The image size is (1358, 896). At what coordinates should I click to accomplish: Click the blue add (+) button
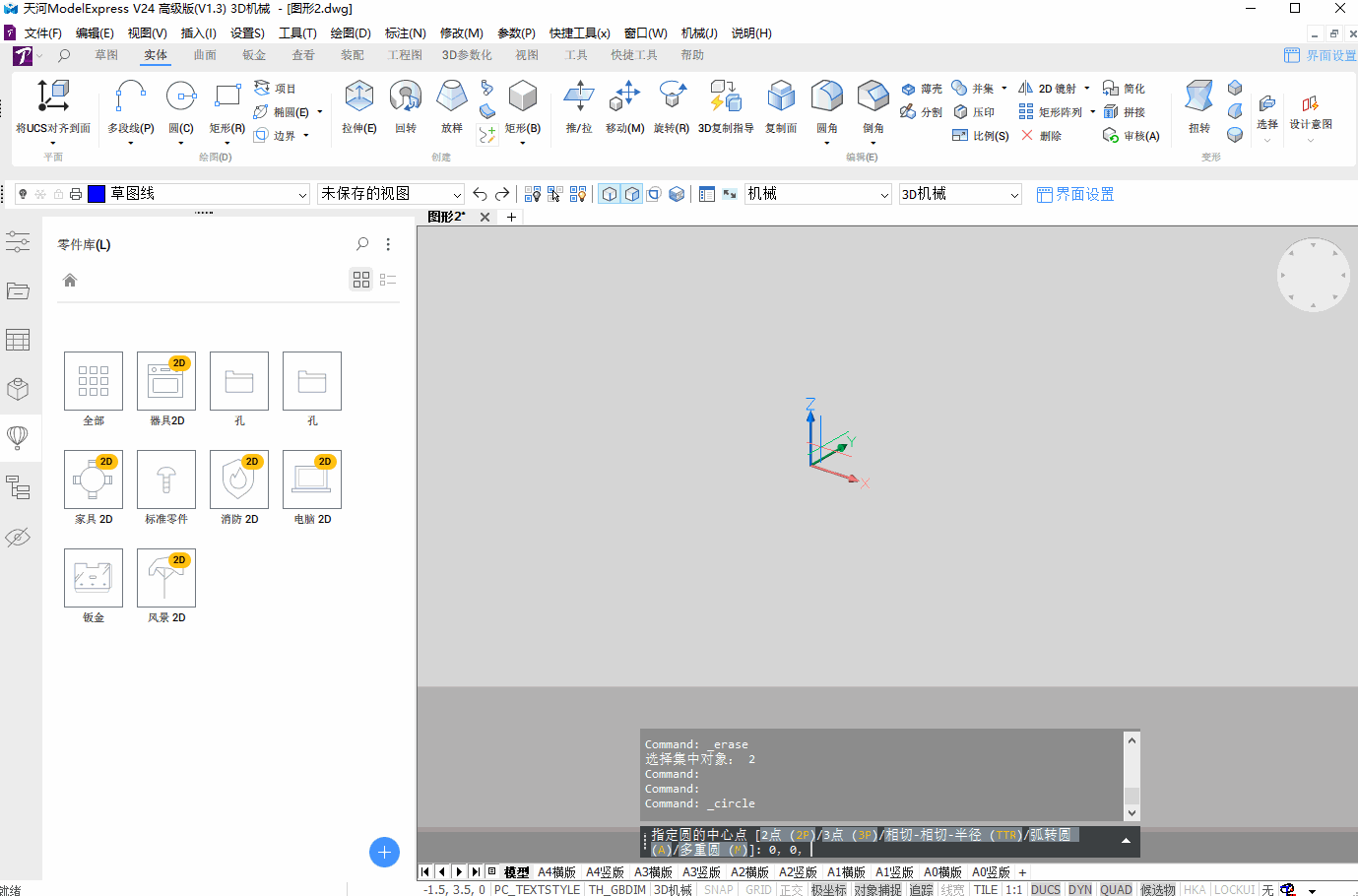pos(384,853)
